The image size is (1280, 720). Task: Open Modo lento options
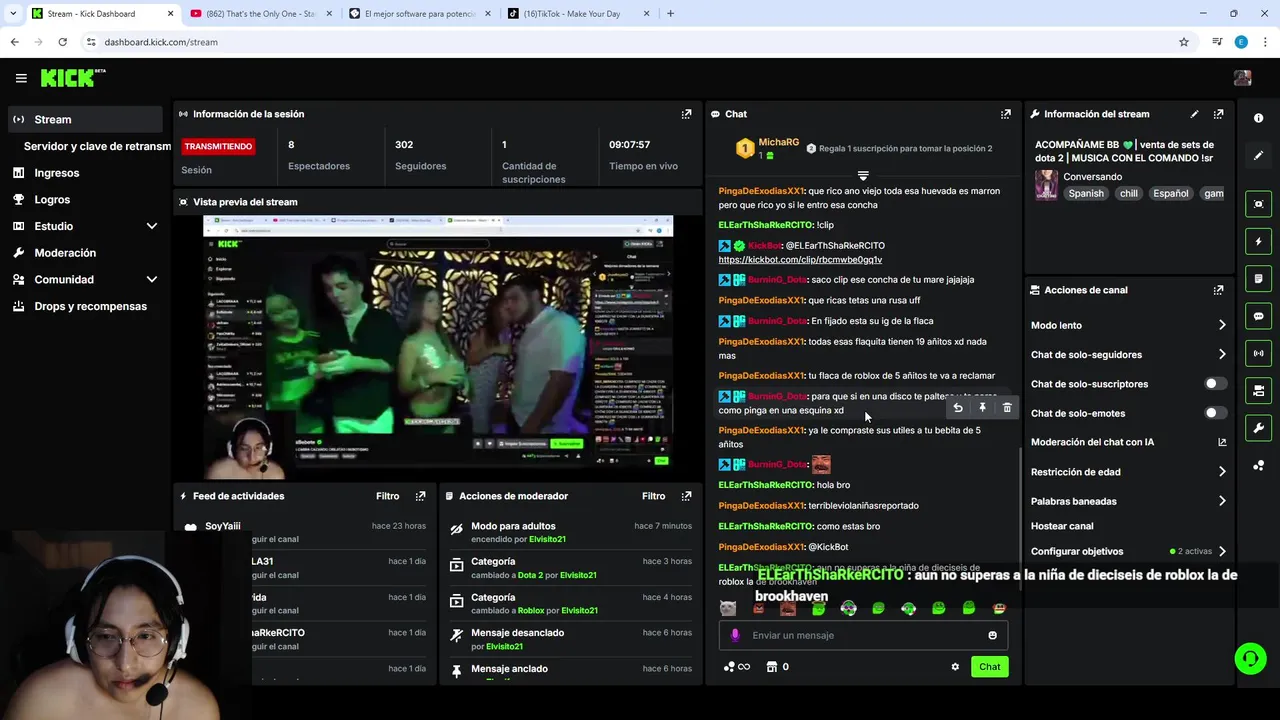pos(1128,325)
